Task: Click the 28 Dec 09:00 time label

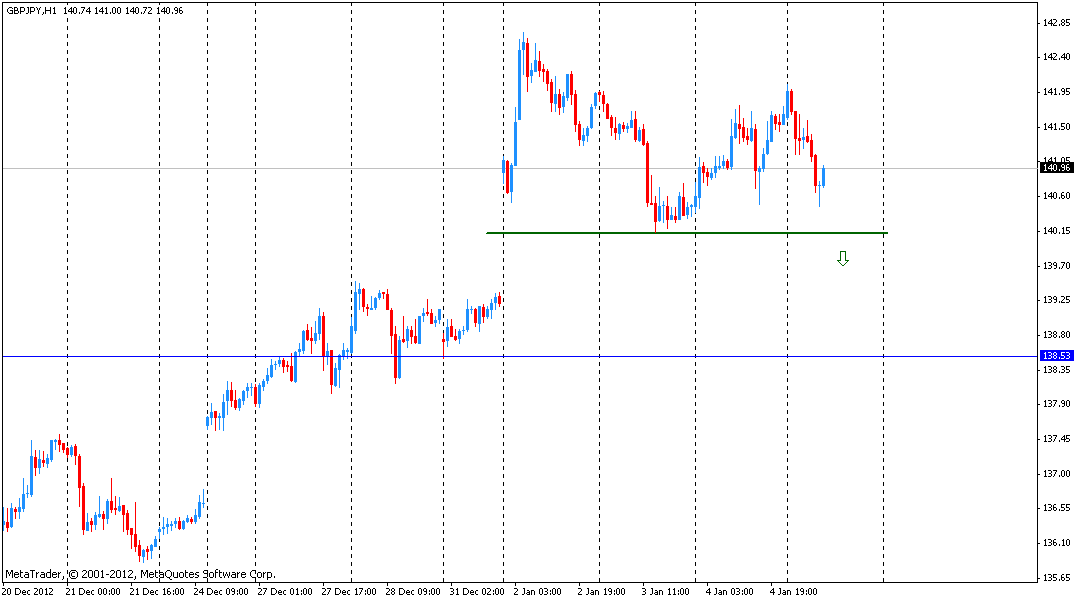Action: click(413, 591)
